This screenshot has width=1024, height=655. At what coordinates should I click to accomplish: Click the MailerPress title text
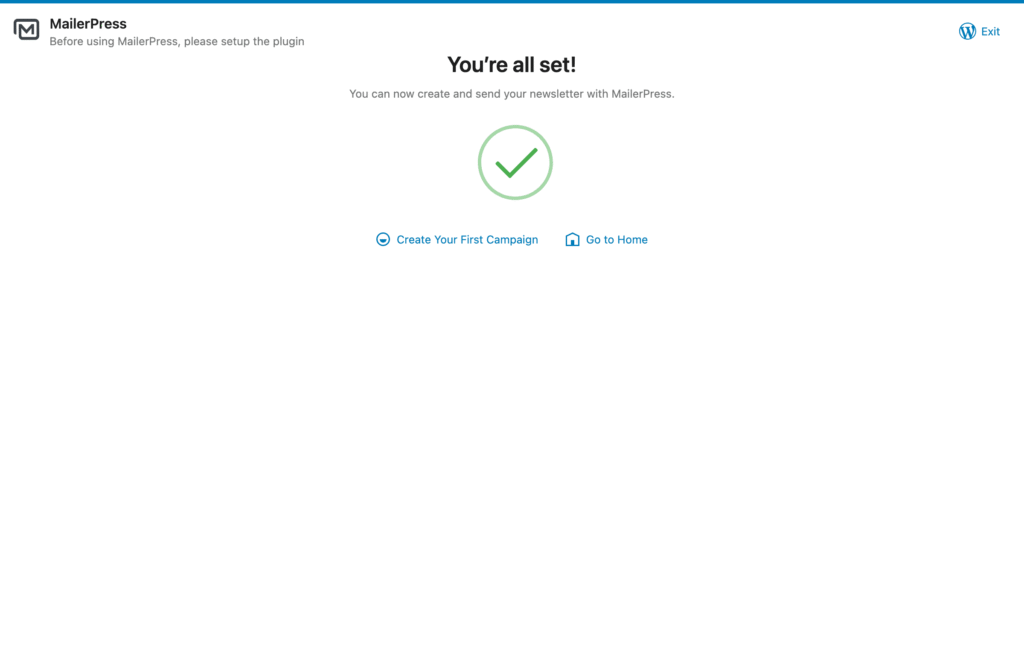pyautogui.click(x=86, y=23)
